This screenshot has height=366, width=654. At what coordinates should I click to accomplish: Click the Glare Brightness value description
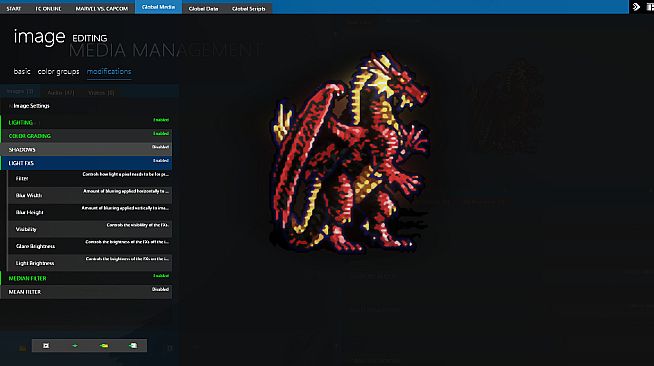coord(127,242)
